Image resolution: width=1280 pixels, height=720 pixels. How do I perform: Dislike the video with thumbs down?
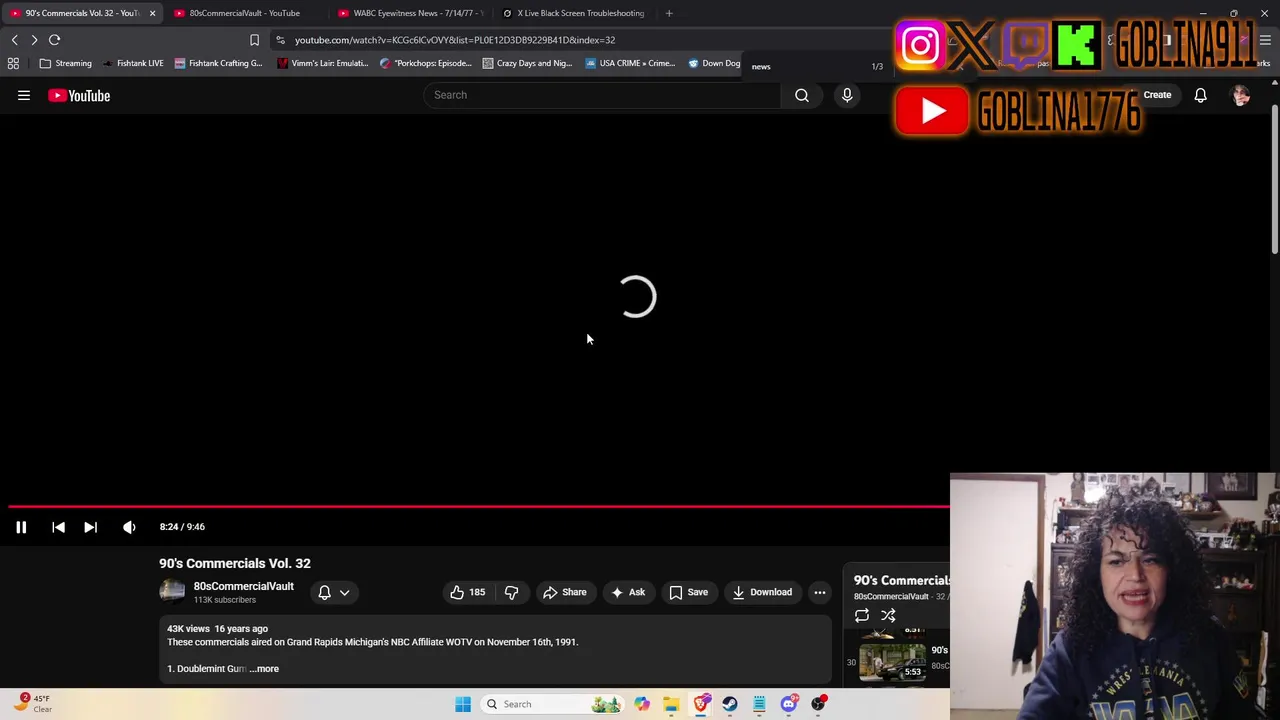pos(511,592)
